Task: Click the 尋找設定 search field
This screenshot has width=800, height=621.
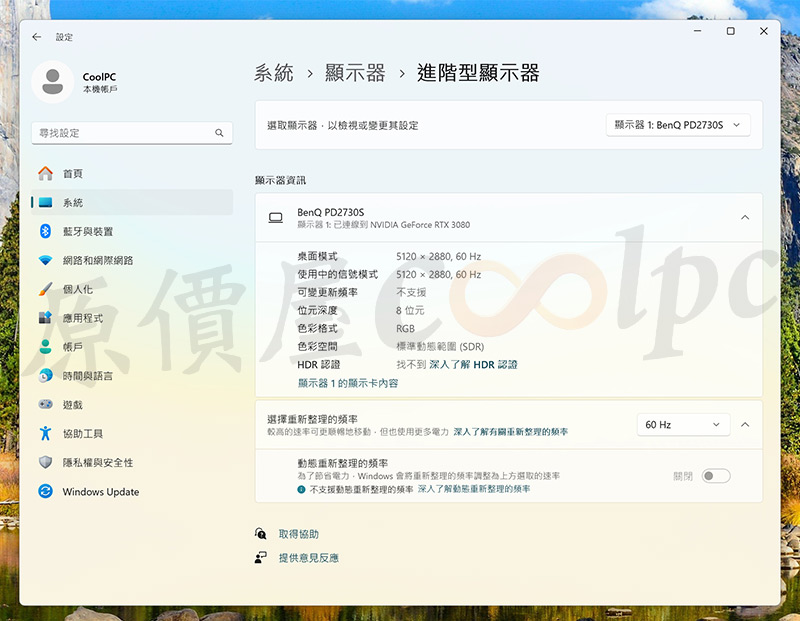Action: coord(132,133)
